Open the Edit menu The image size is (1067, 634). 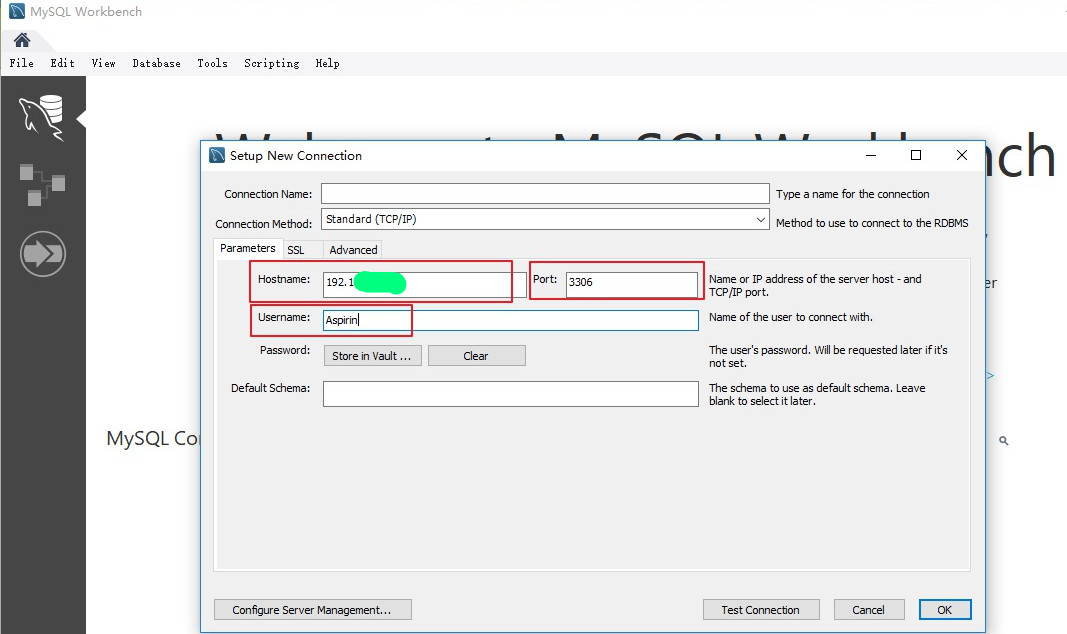63,63
